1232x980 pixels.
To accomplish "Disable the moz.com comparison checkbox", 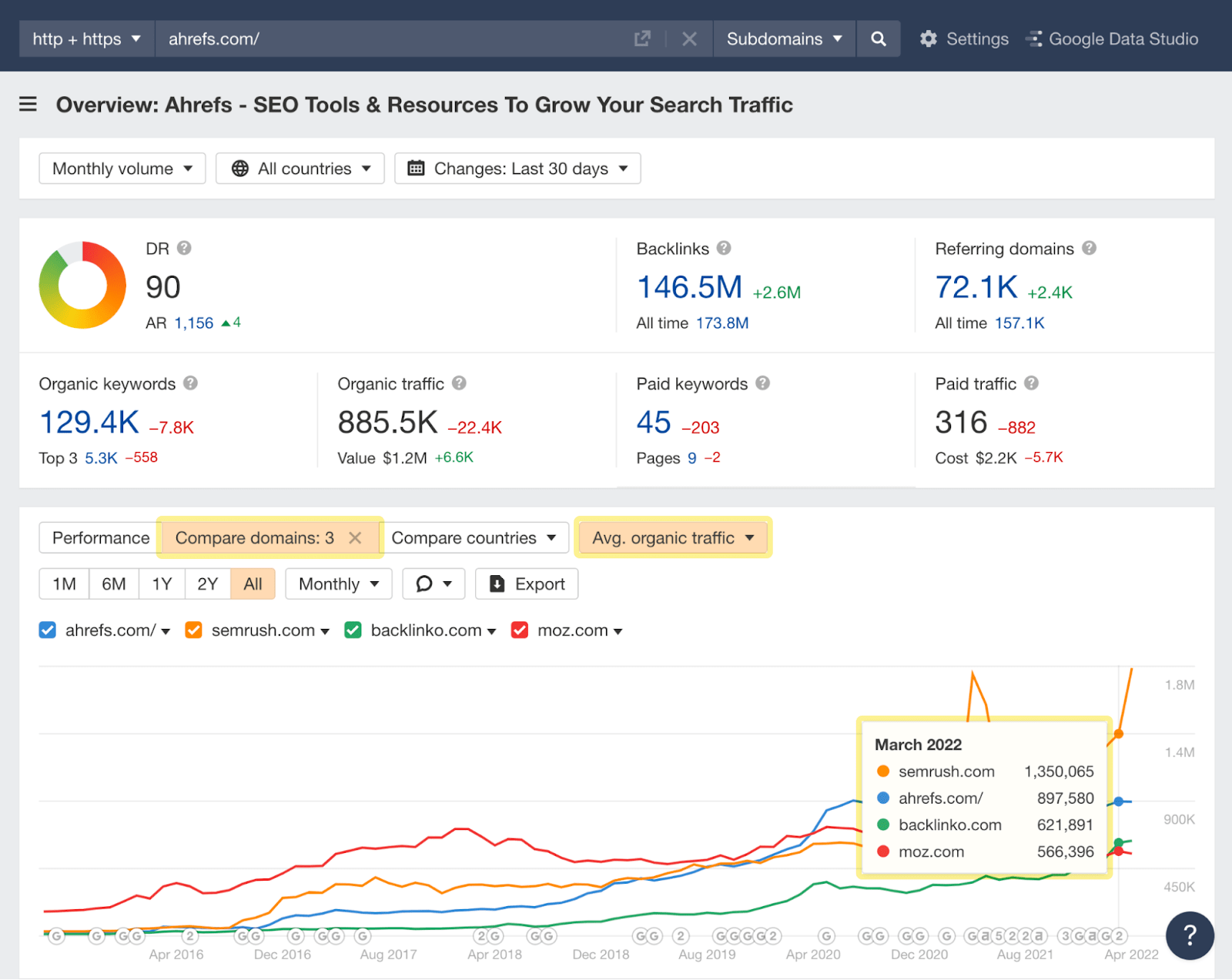I will point(520,630).
